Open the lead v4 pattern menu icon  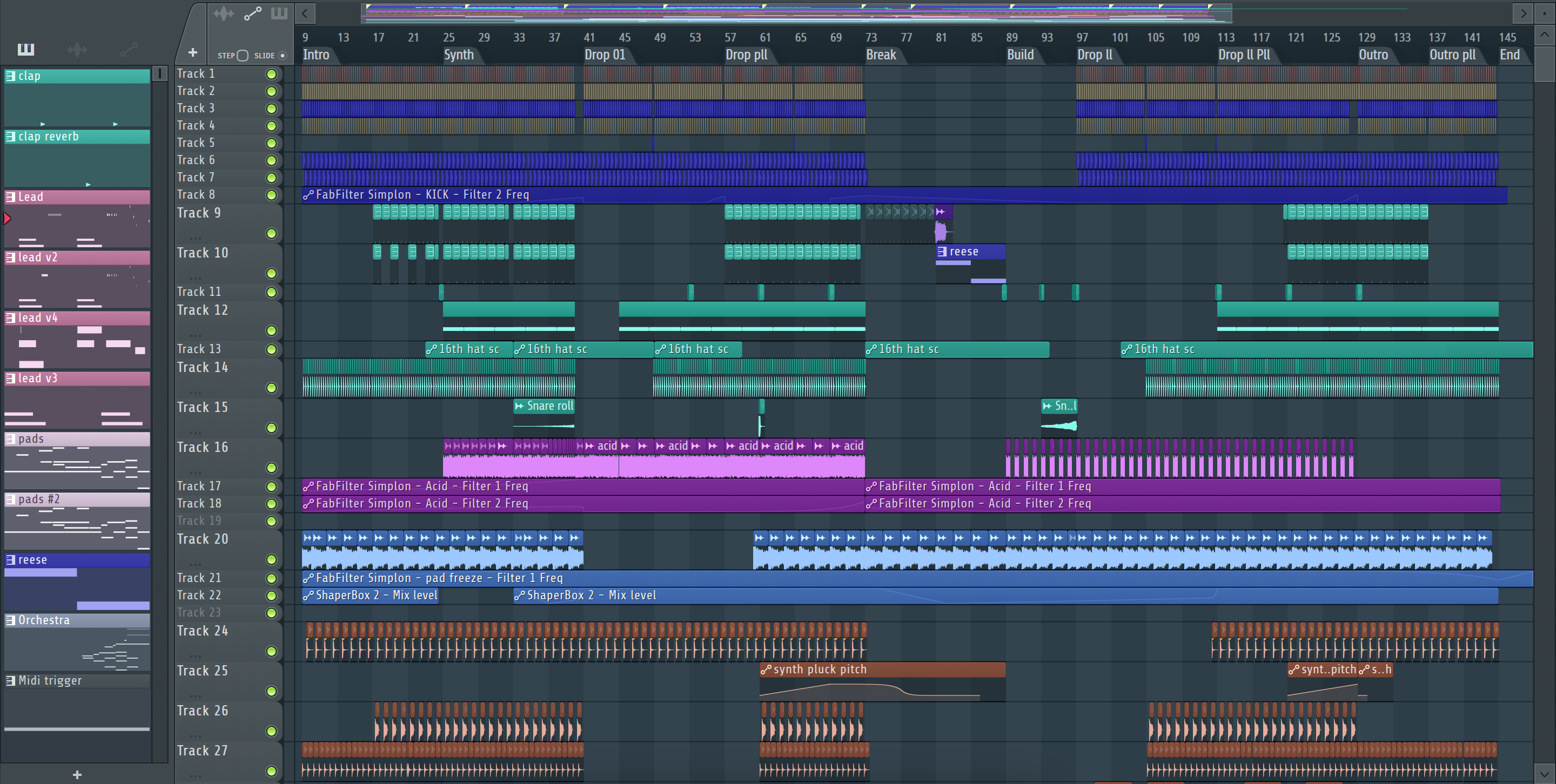pos(10,317)
